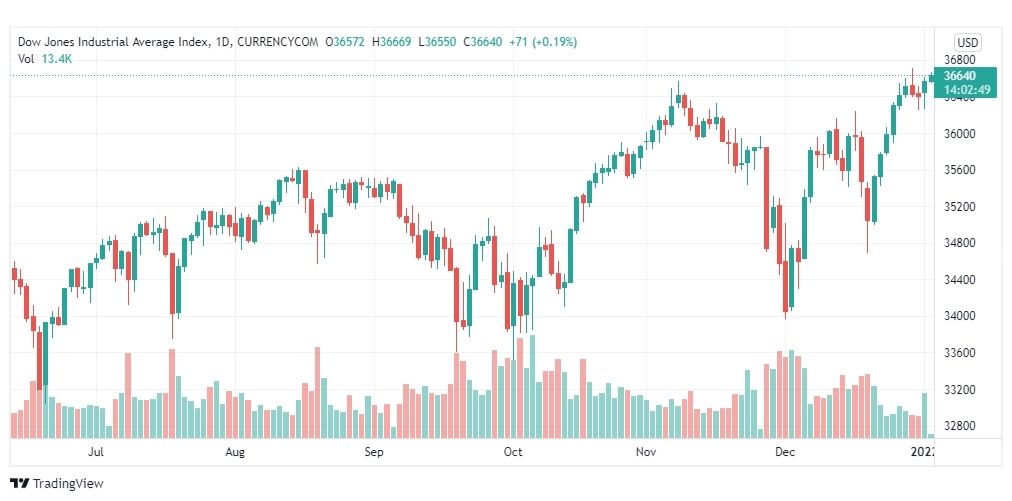The image size is (1012, 501).
Task: Click the tallest green volume bar in early October
Action: point(532,386)
